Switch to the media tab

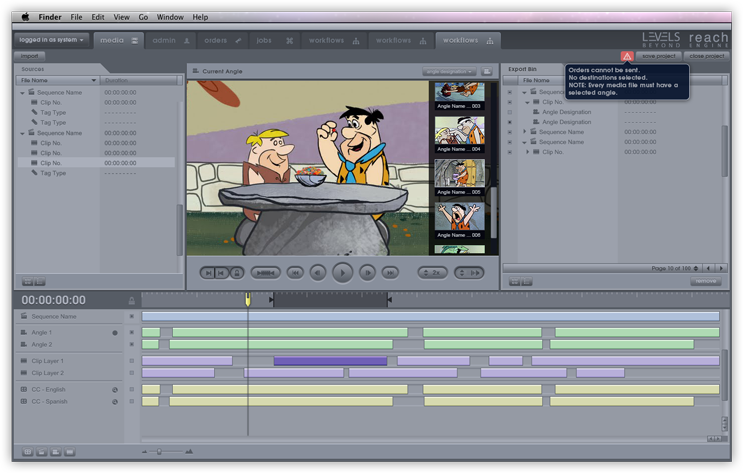tap(118, 41)
